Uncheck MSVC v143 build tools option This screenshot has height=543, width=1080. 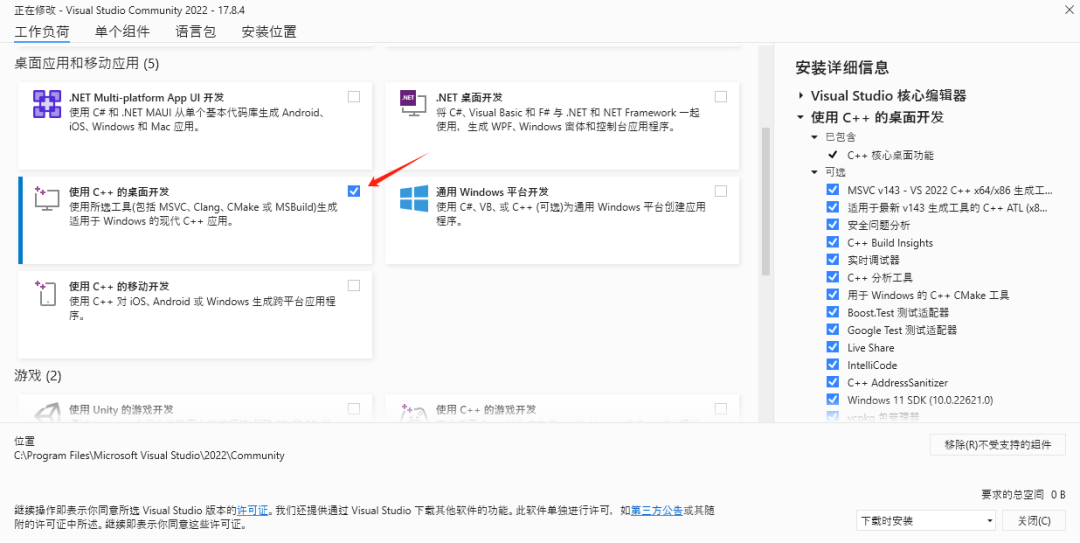tap(833, 189)
